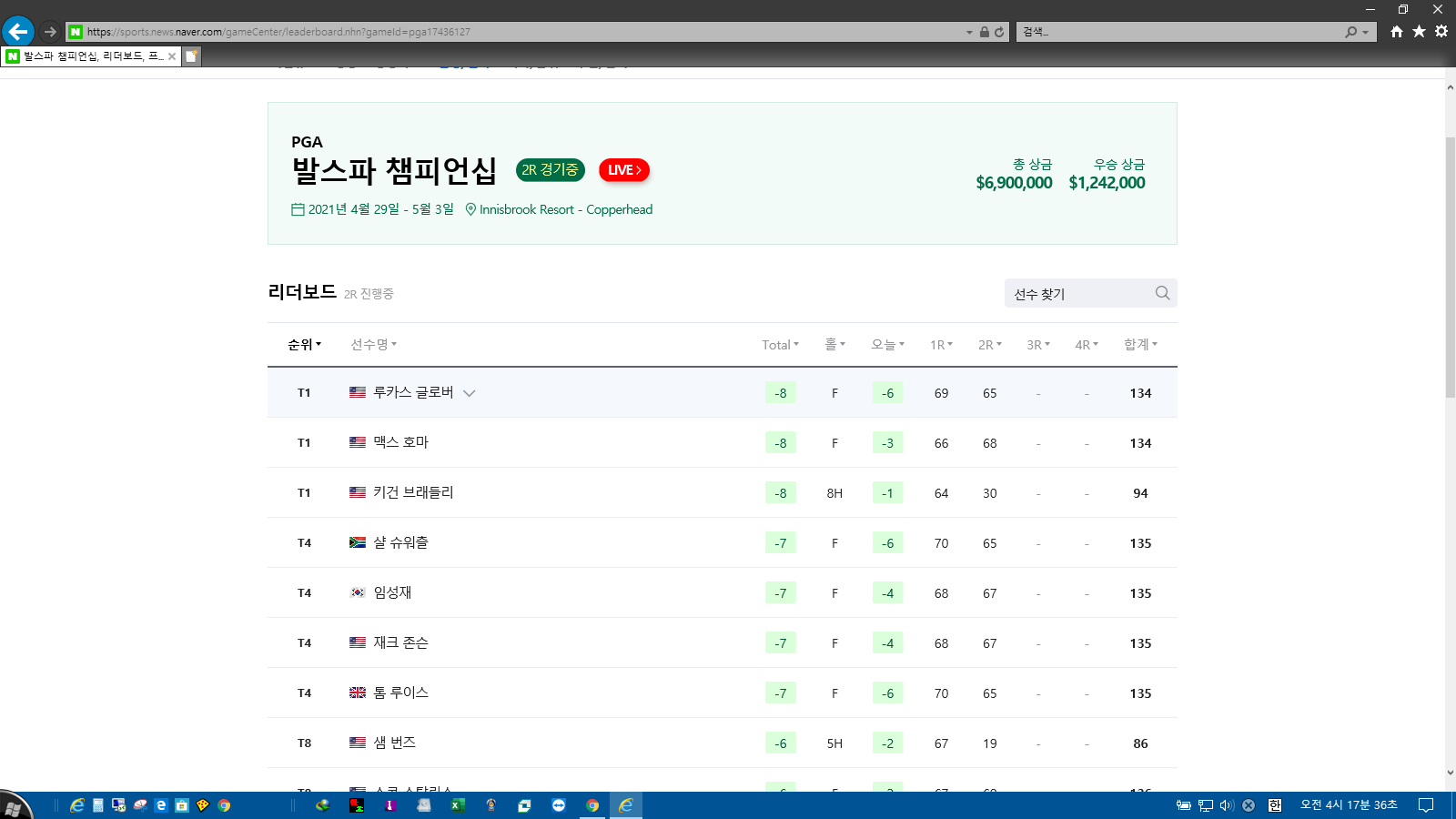Click the active Internet Explorer taskbar icon
Image resolution: width=1456 pixels, height=819 pixels.
pos(626,805)
